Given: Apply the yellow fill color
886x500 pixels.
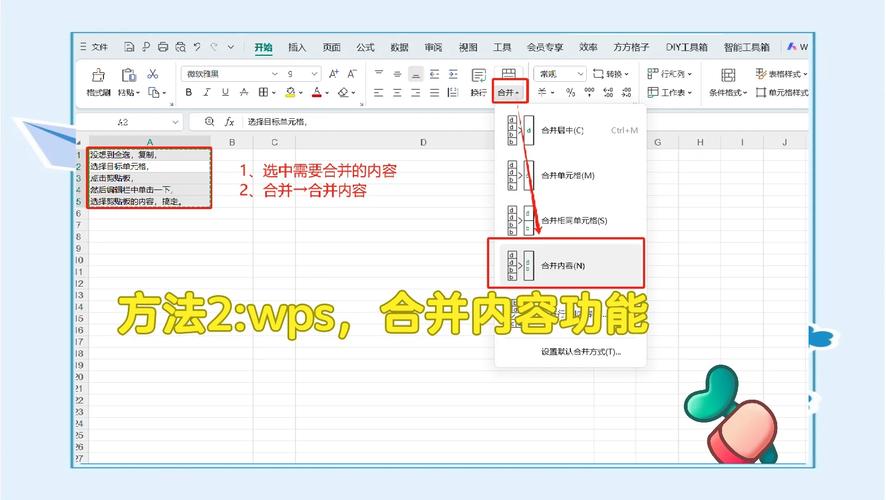Looking at the screenshot, I should (290, 92).
